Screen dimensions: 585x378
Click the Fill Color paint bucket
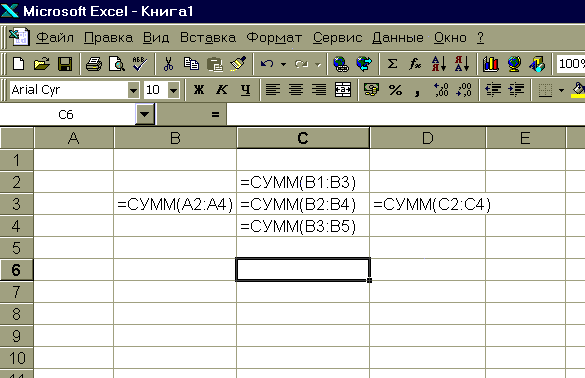click(x=578, y=90)
